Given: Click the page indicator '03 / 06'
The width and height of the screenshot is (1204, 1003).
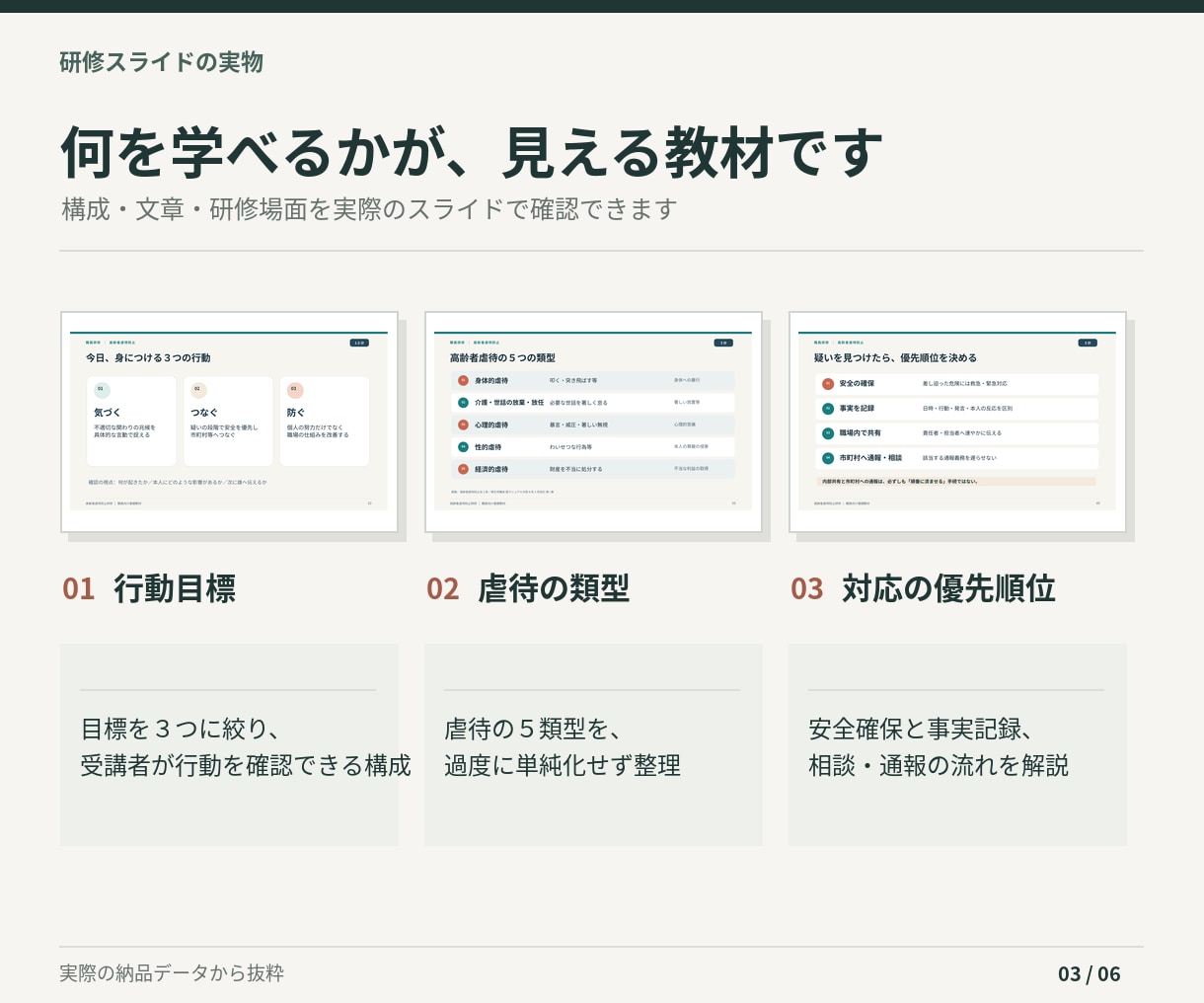Looking at the screenshot, I should coord(1090,974).
